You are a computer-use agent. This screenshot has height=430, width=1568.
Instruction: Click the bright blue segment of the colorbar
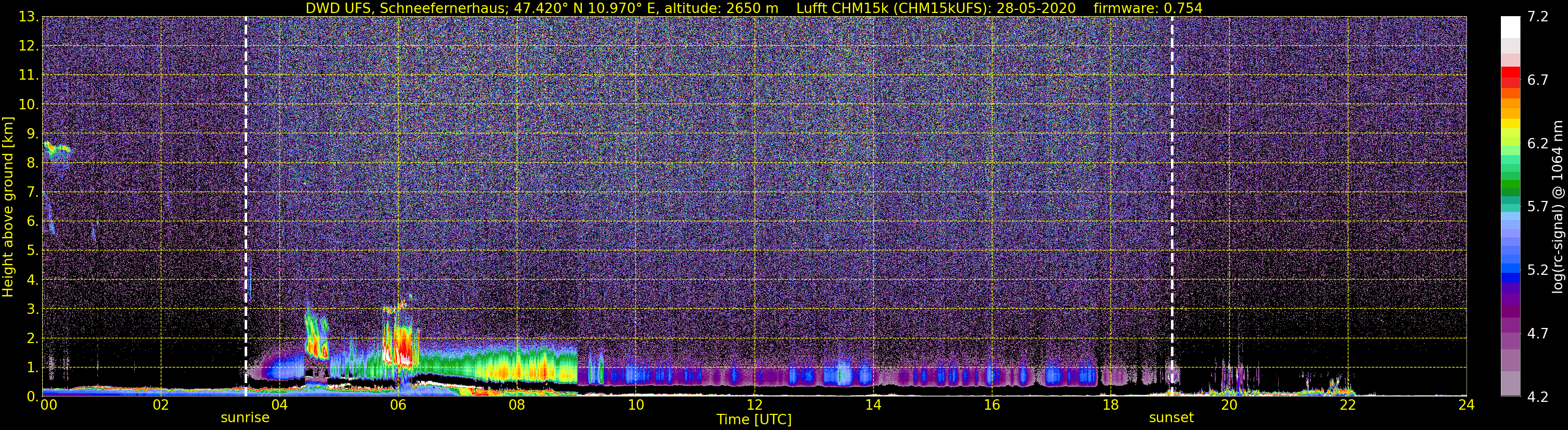tap(1511, 268)
